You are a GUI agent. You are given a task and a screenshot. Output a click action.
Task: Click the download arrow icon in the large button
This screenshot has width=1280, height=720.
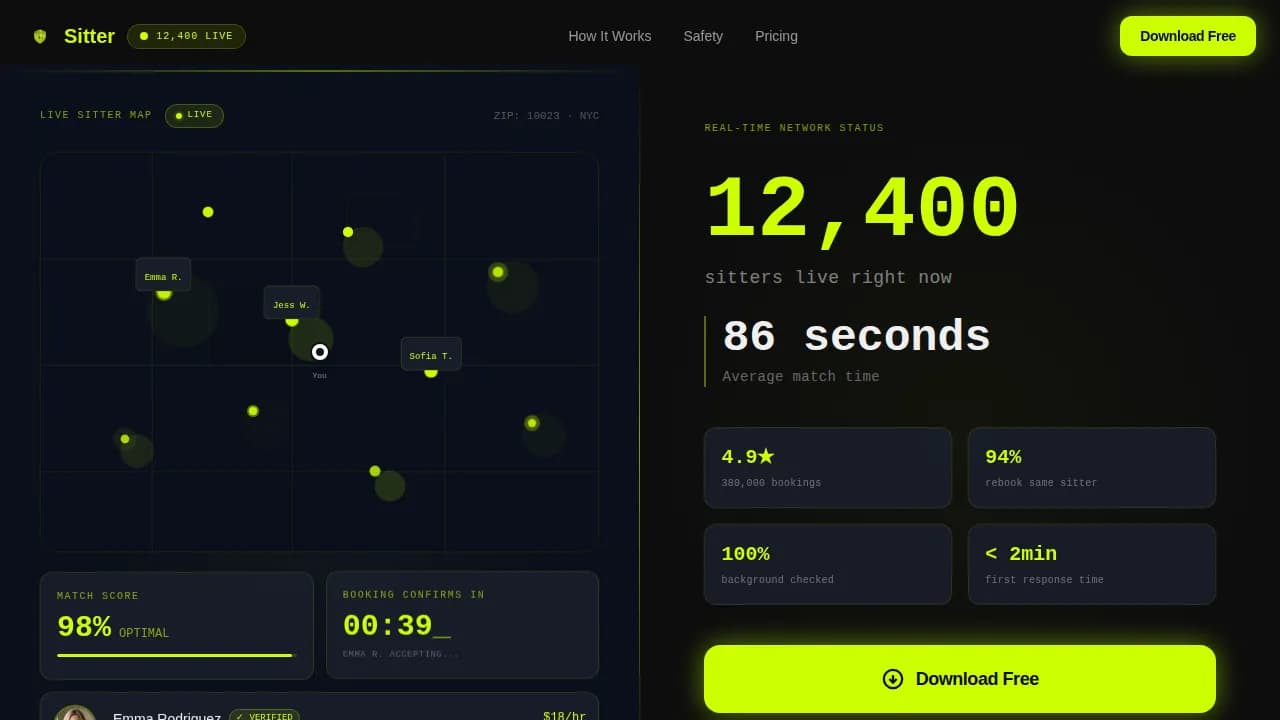click(x=893, y=679)
